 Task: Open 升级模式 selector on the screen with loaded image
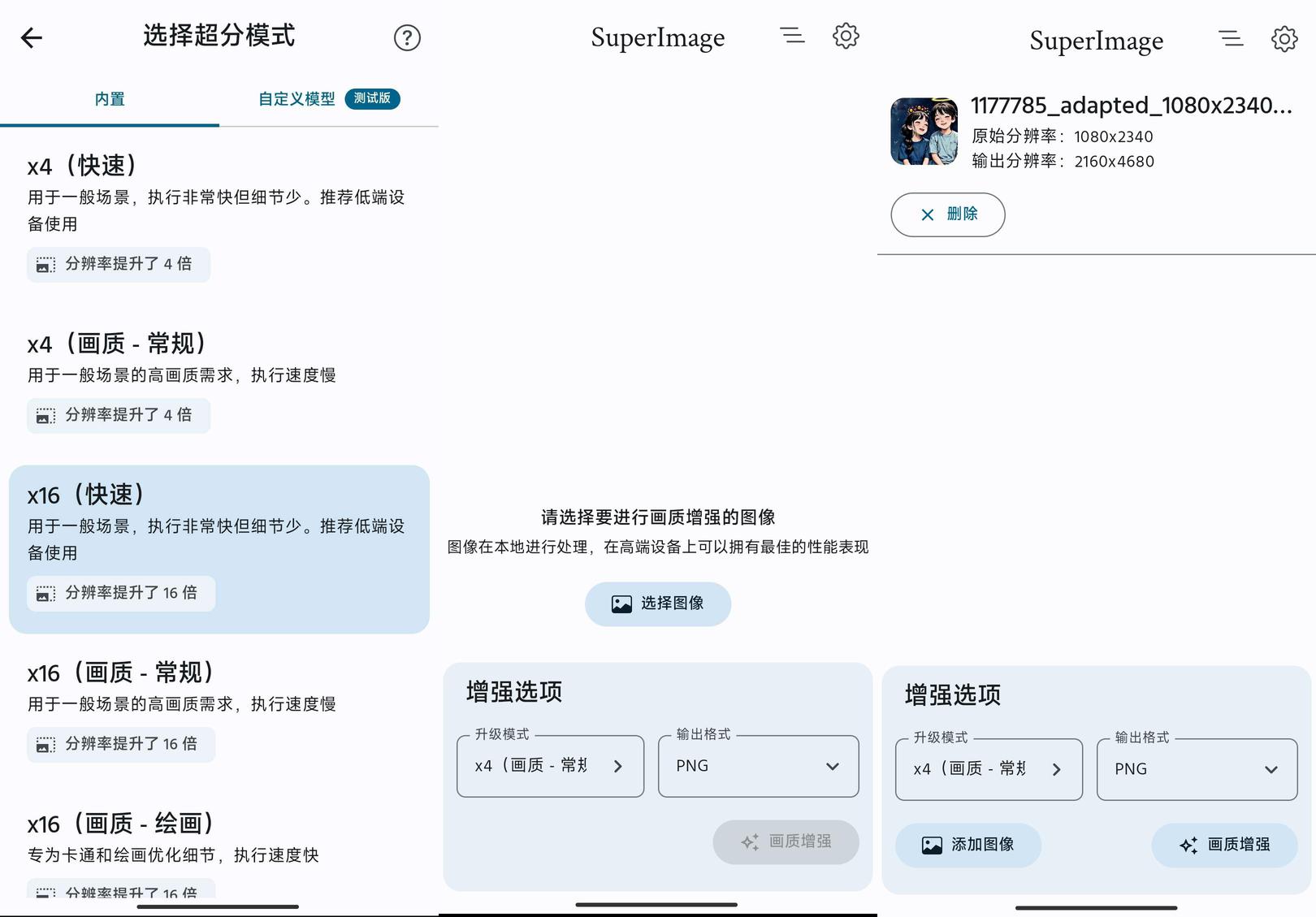coord(989,769)
